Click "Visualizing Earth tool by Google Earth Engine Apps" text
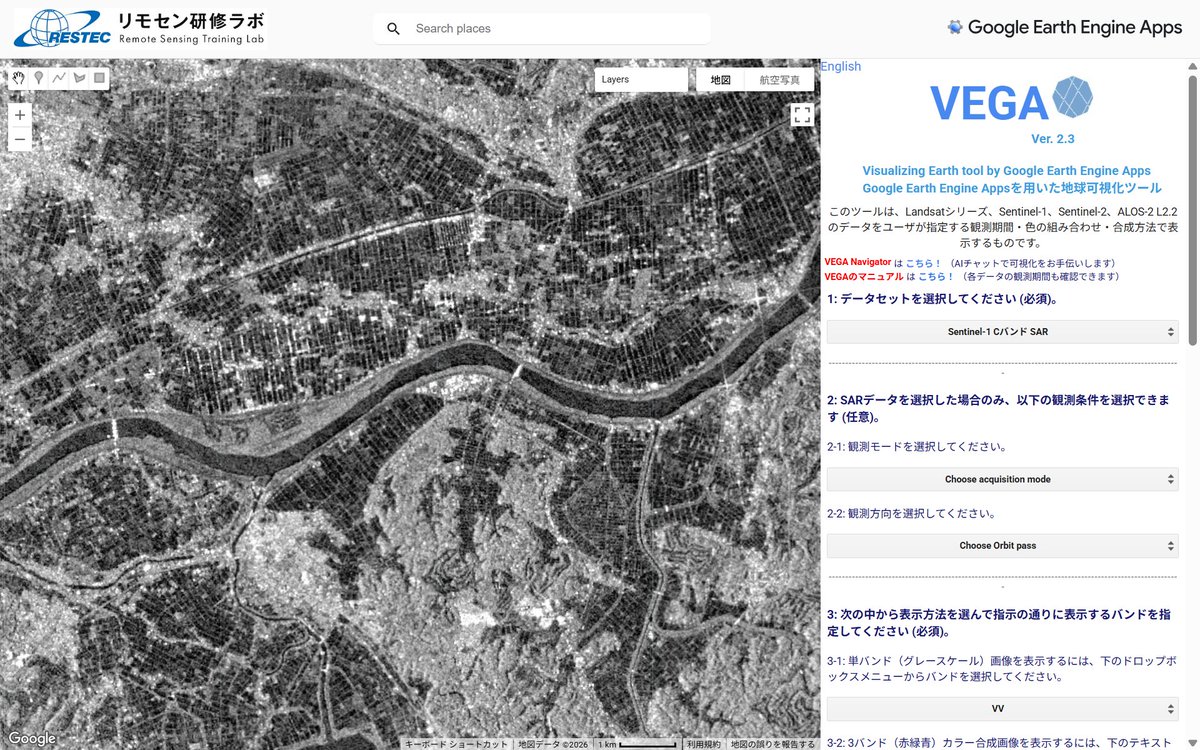The image size is (1200, 750). pyautogui.click(x=1006, y=171)
